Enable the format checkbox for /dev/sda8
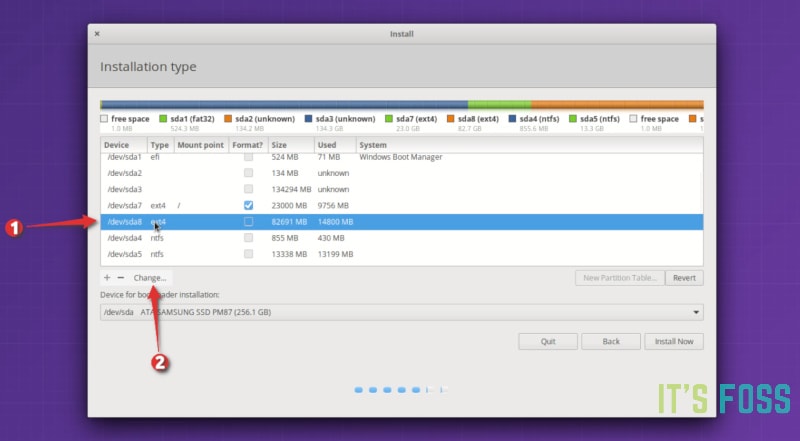This screenshot has height=441, width=800. pos(248,221)
